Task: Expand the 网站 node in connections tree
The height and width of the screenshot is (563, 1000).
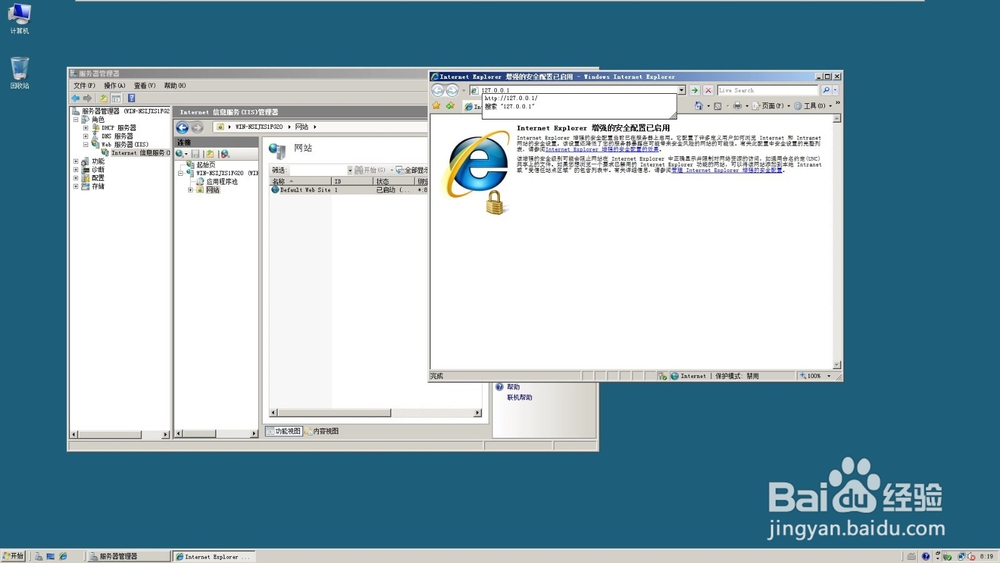Action: pyautogui.click(x=190, y=190)
